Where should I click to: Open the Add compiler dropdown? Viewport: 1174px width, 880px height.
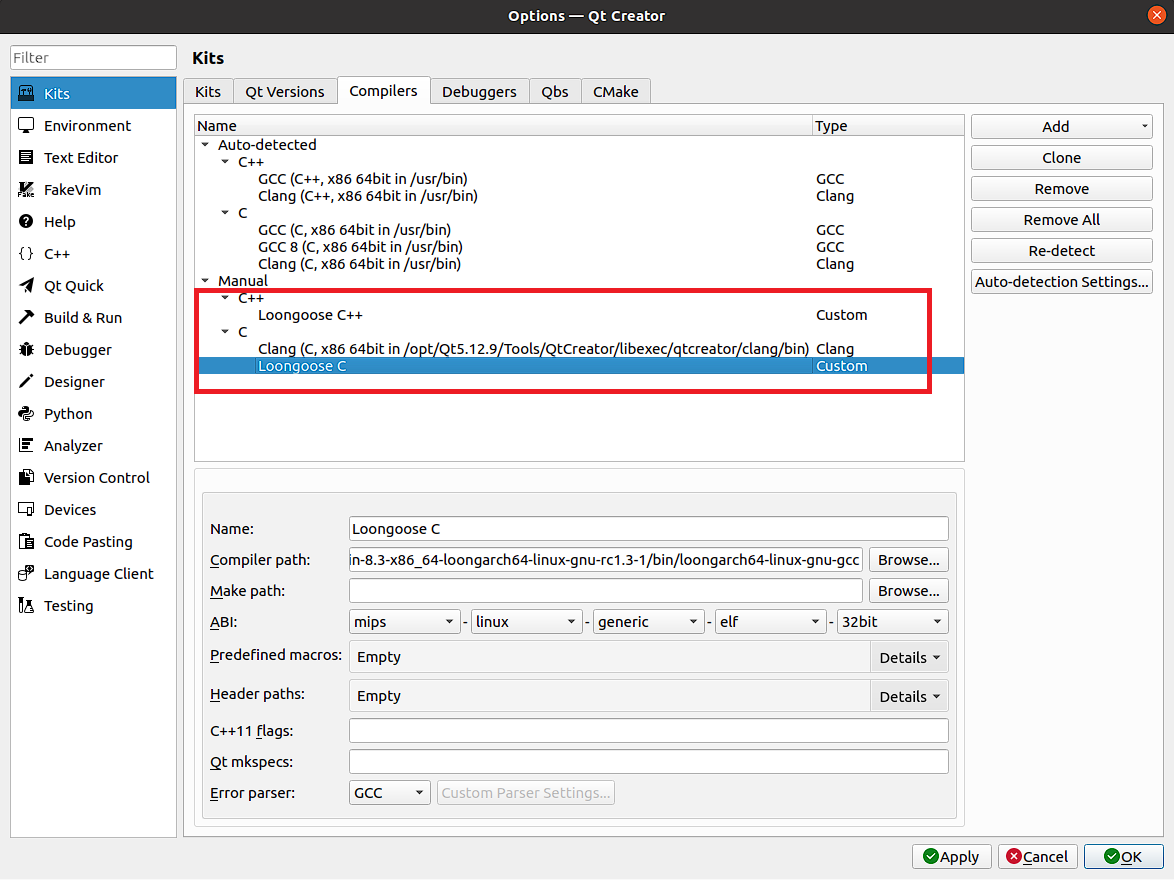[1061, 127]
